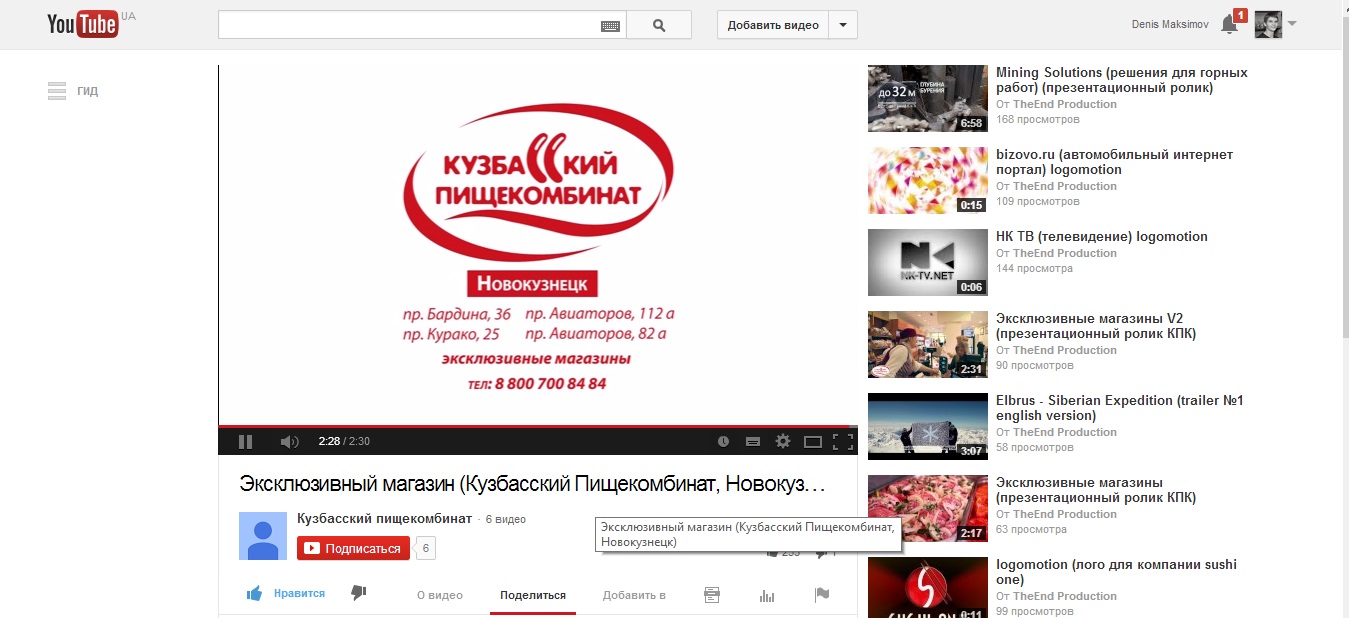Click the Добавить видео button
Image resolution: width=1349 pixels, height=618 pixels.
(x=773, y=25)
